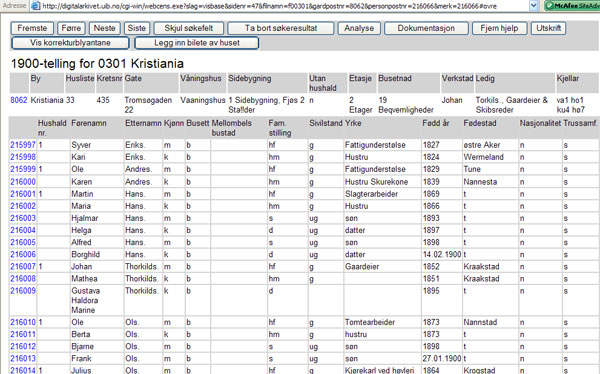Go to first page with Fremste
This screenshot has width=600, height=374.
(32, 28)
